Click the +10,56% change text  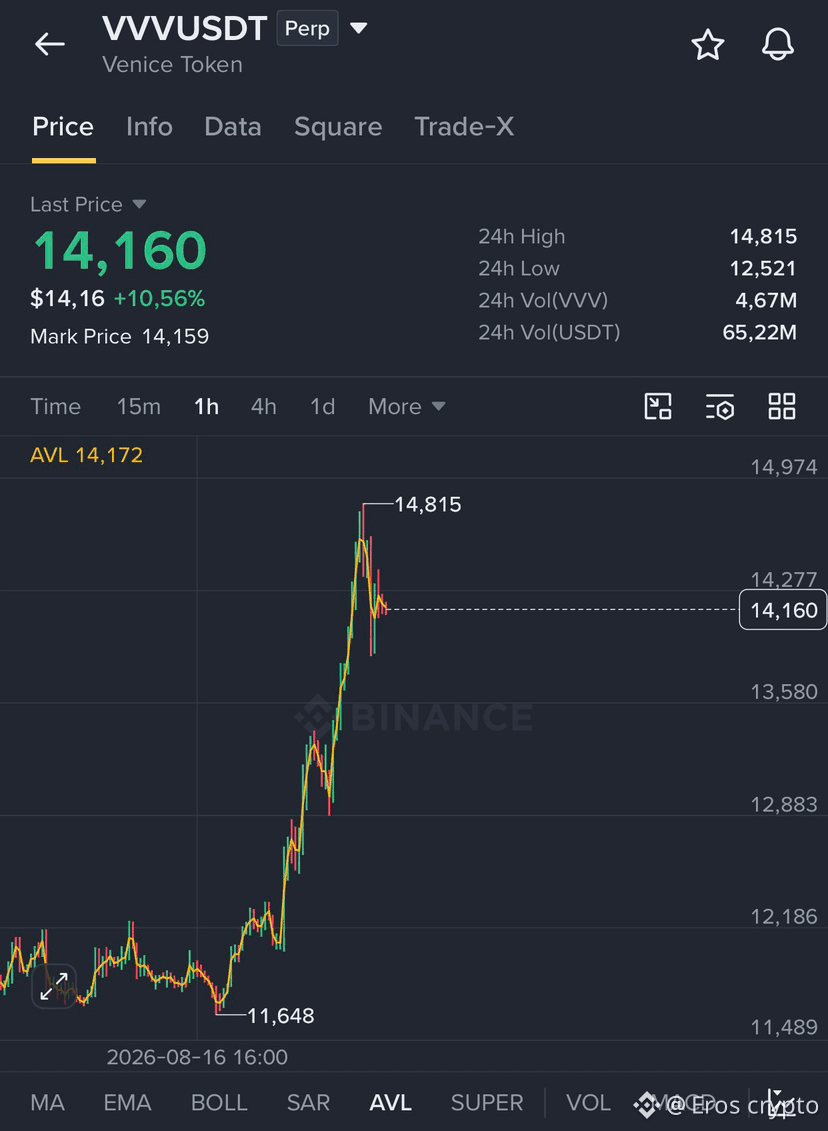pyautogui.click(x=159, y=299)
